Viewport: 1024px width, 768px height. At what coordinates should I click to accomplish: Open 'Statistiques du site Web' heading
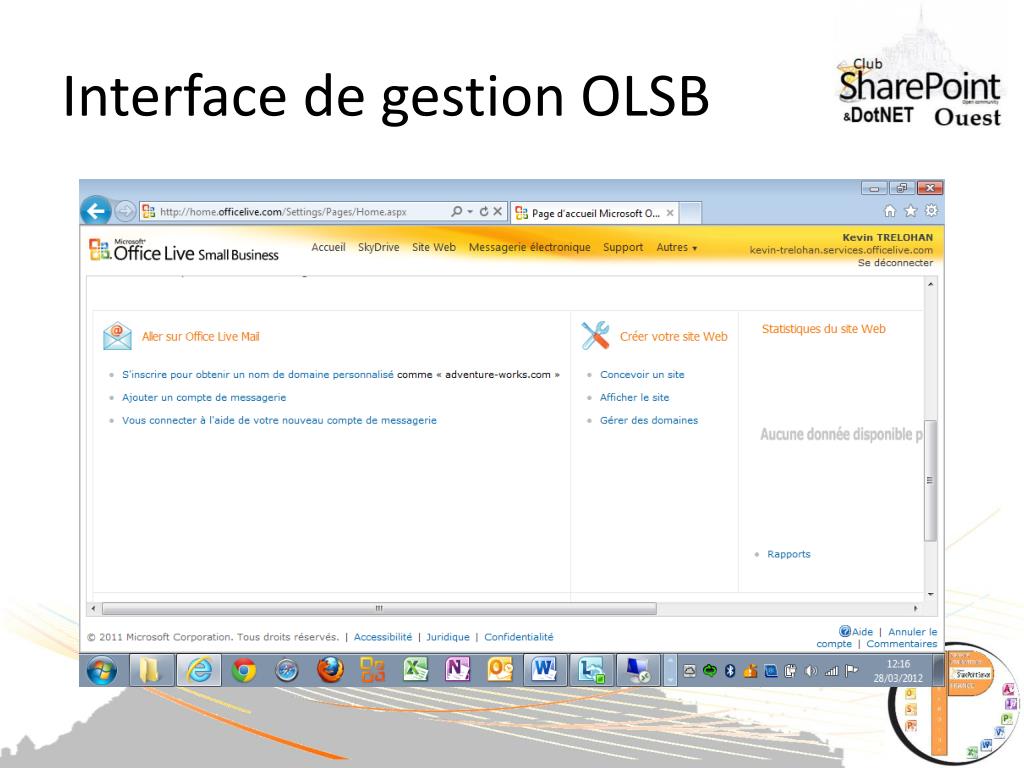point(824,329)
